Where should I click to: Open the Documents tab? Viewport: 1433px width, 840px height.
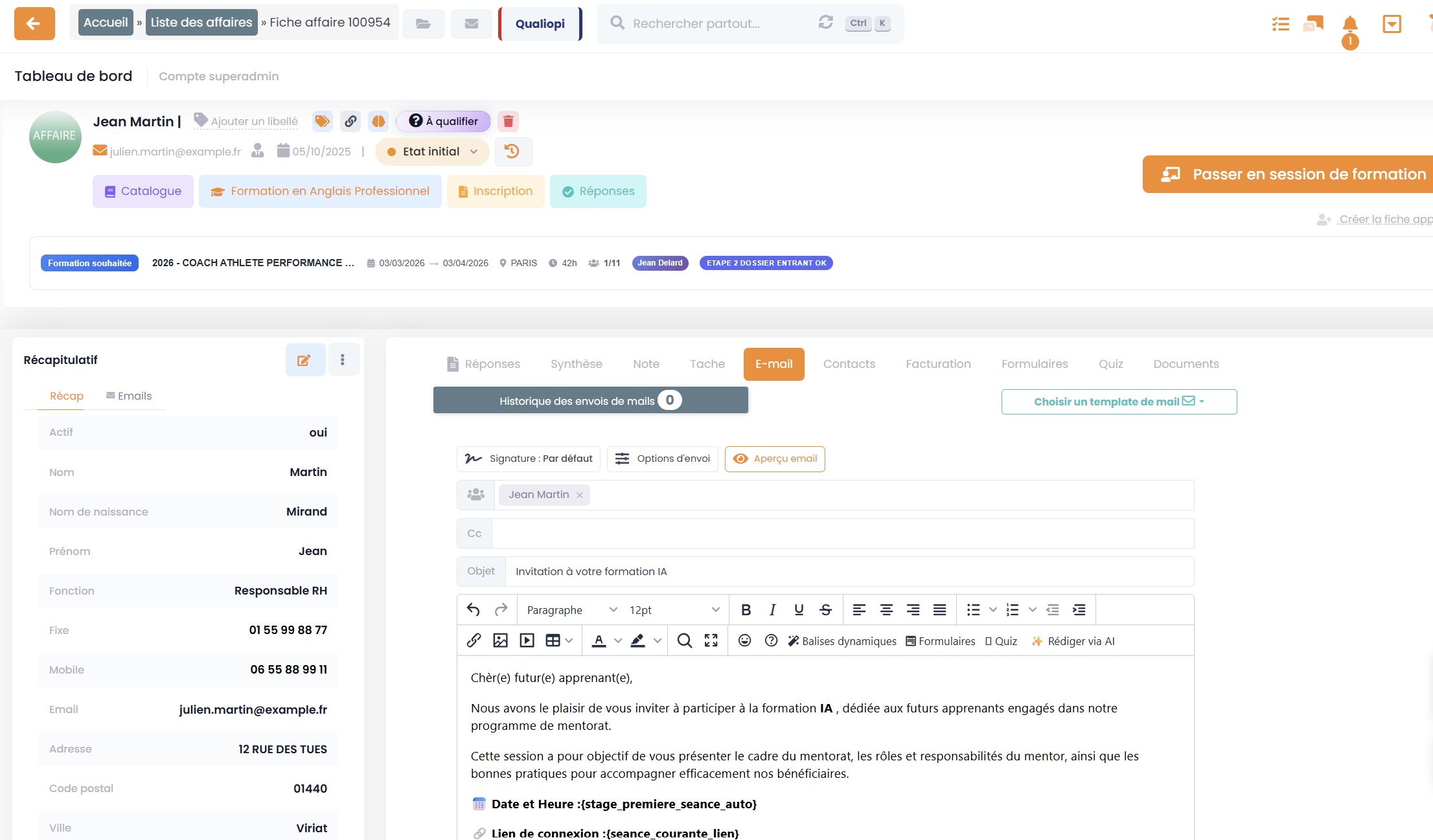coord(1186,365)
